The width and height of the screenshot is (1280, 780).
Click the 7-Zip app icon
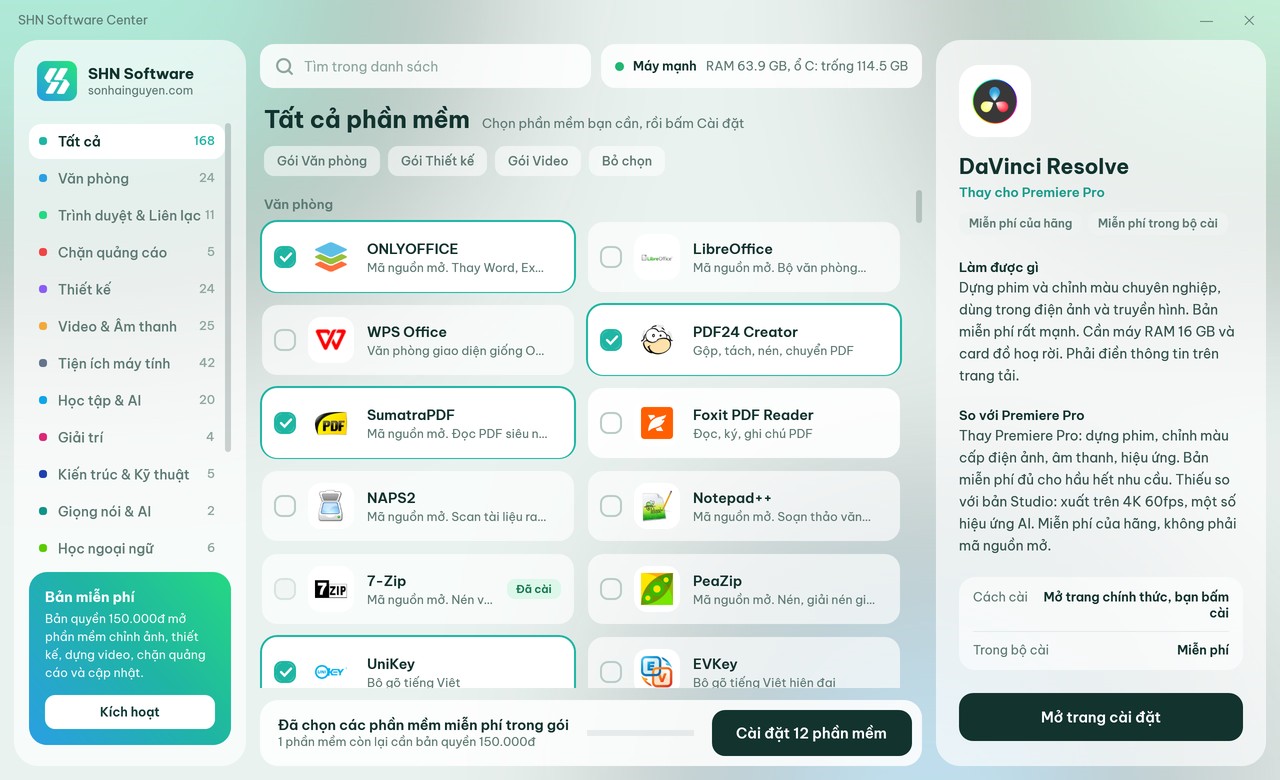[x=331, y=589]
